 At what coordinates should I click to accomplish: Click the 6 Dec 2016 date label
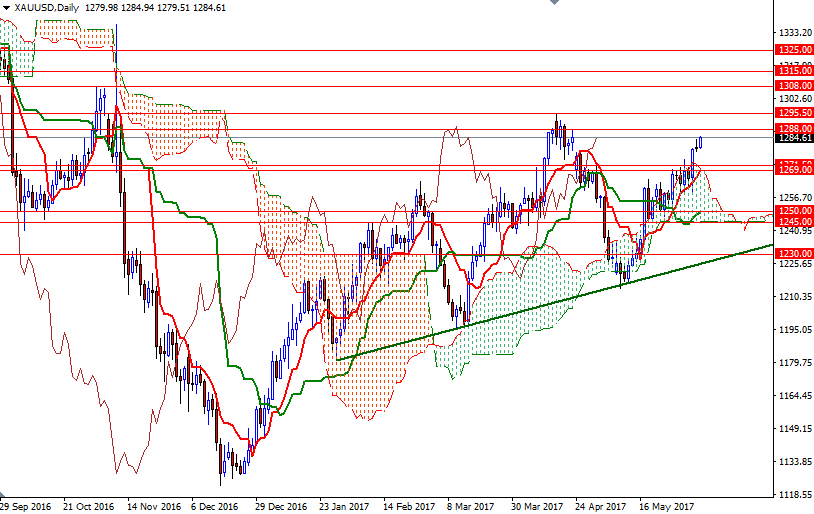coord(213,506)
